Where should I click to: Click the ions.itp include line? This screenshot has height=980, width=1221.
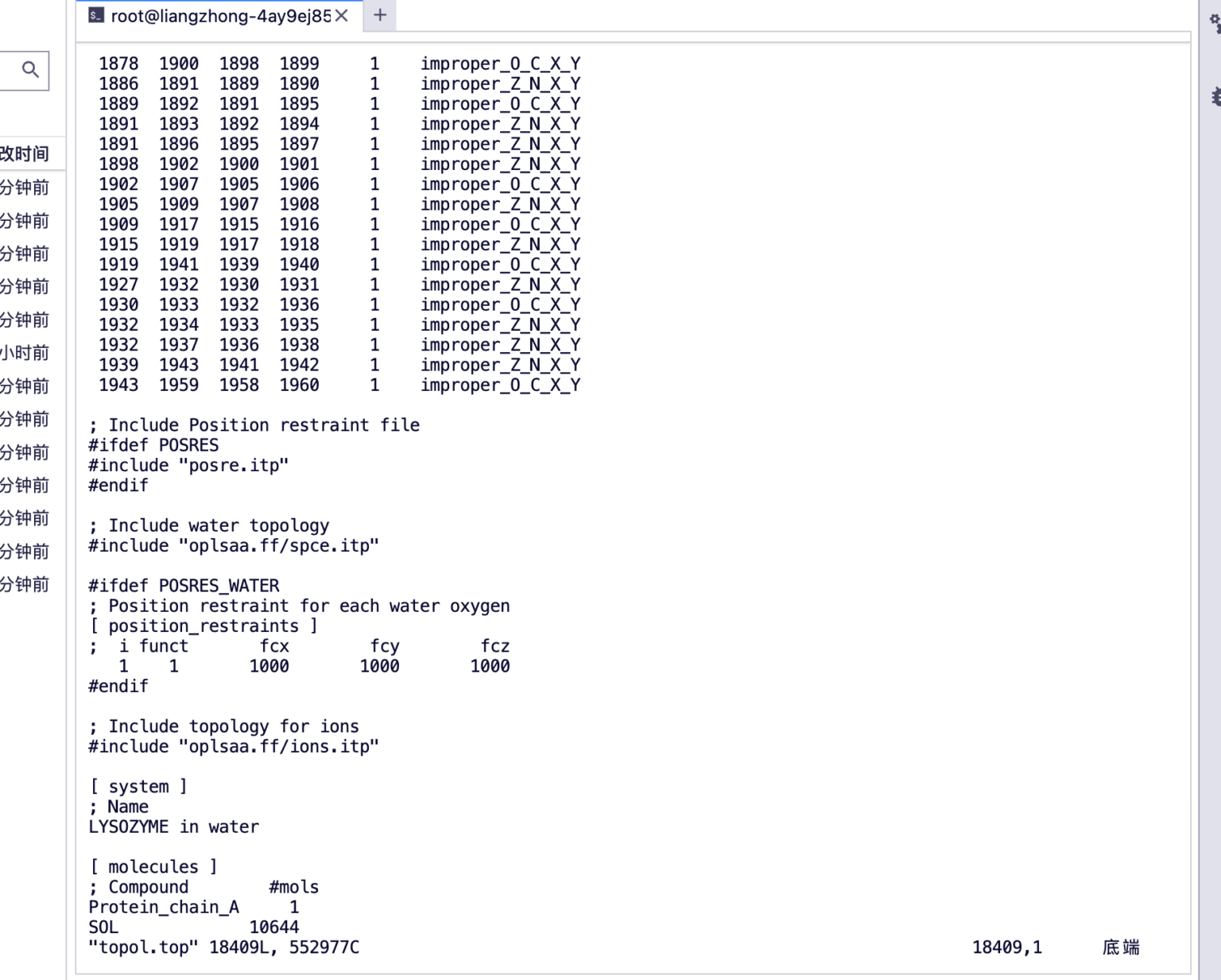234,746
